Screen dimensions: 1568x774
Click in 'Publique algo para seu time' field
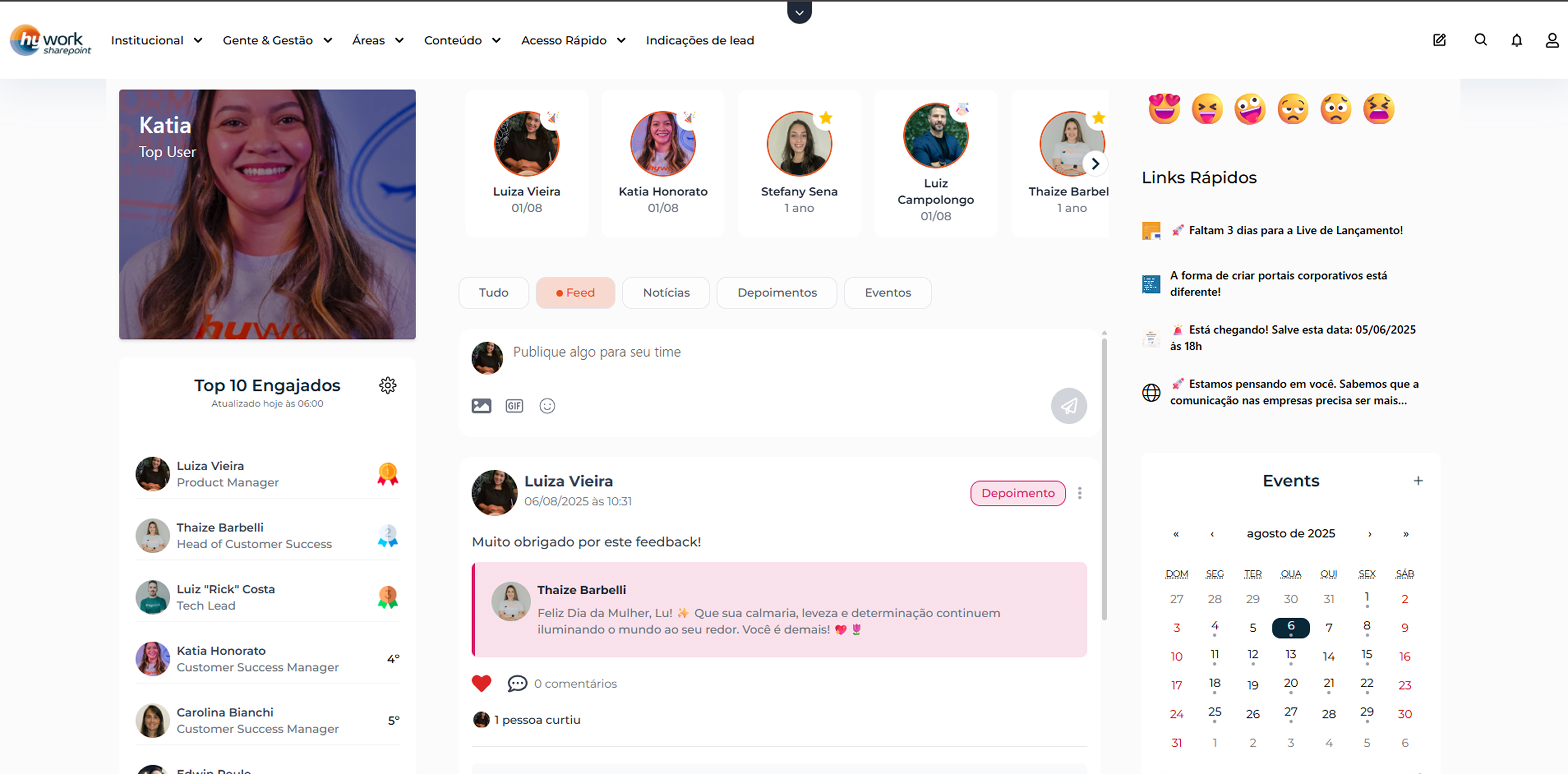[x=779, y=352]
